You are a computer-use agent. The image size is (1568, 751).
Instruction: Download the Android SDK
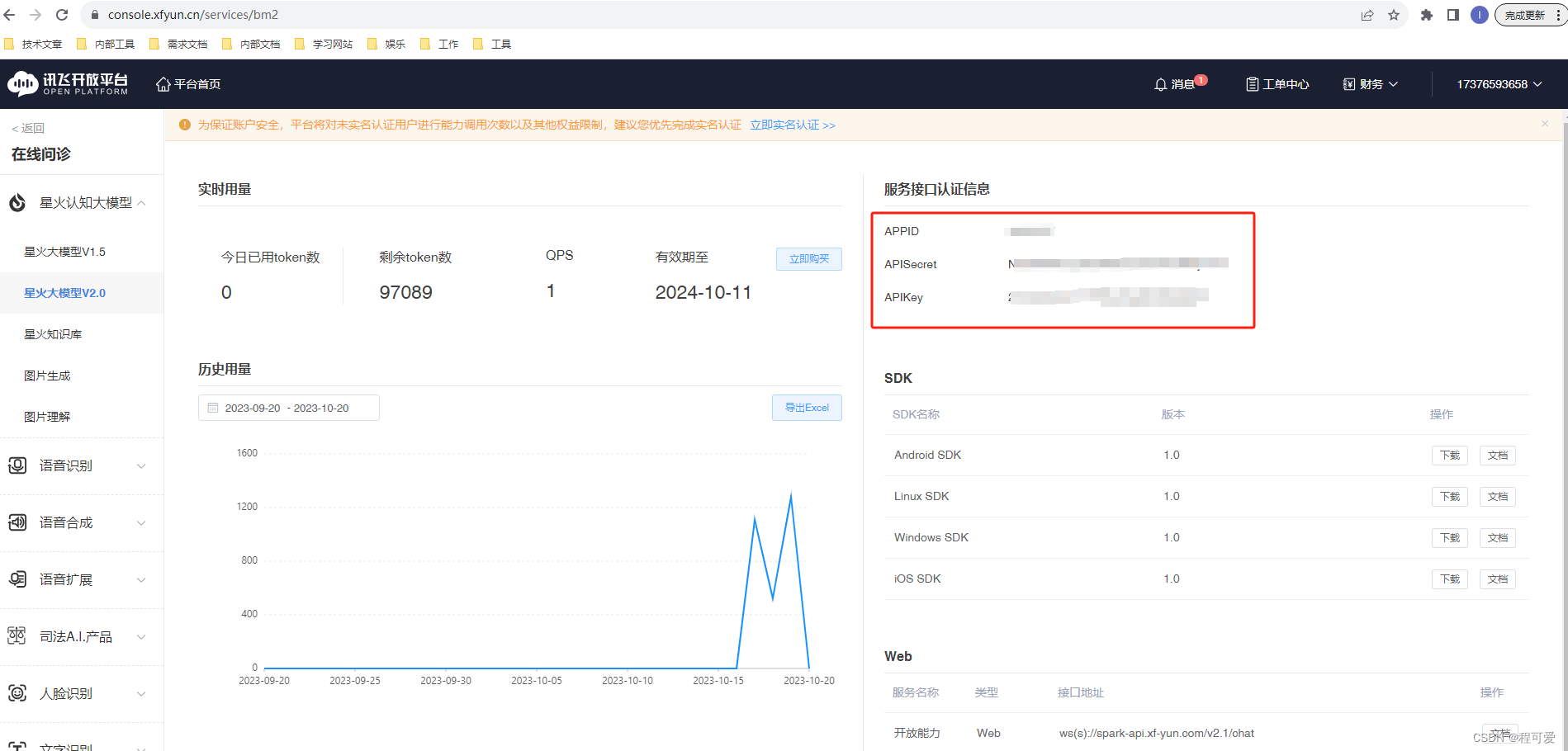click(1450, 456)
